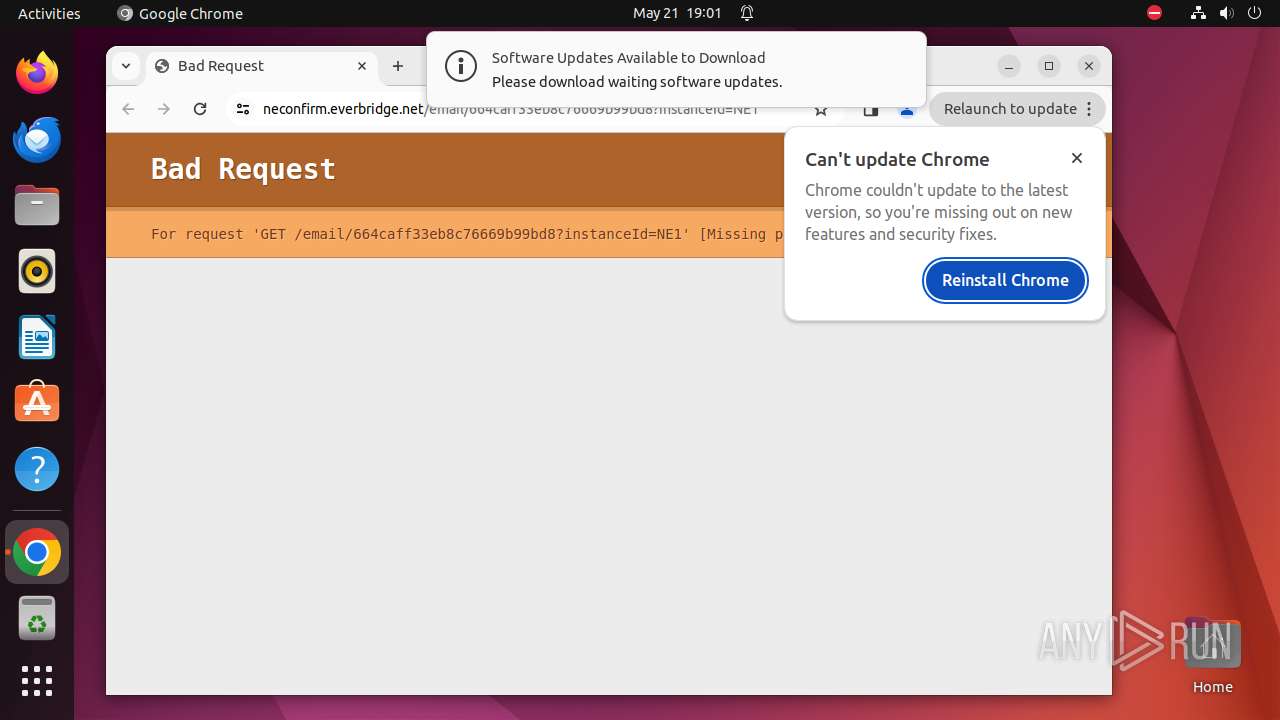Dismiss the Can't update Chrome popup

(x=1077, y=158)
